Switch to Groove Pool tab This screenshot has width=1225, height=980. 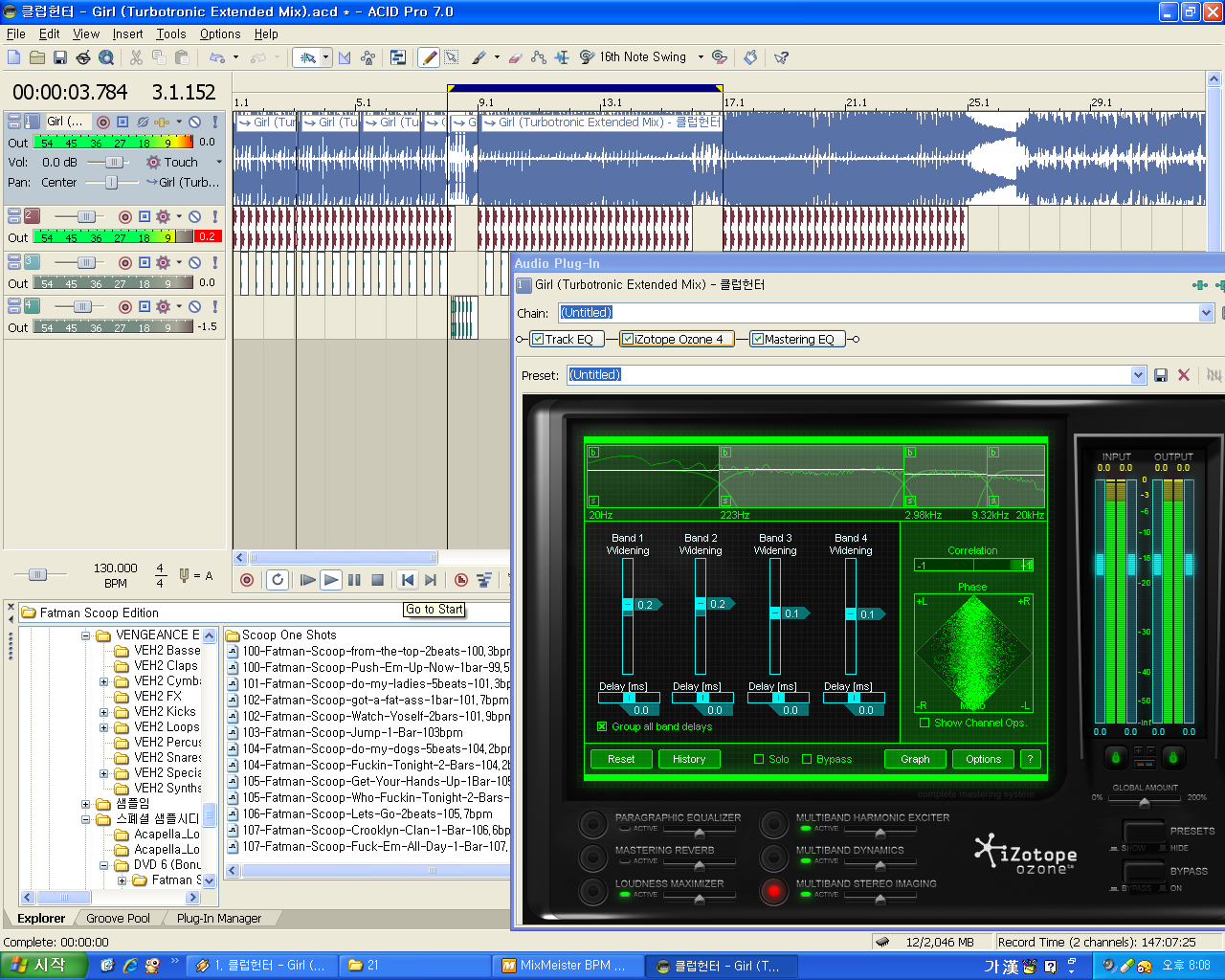[118, 918]
